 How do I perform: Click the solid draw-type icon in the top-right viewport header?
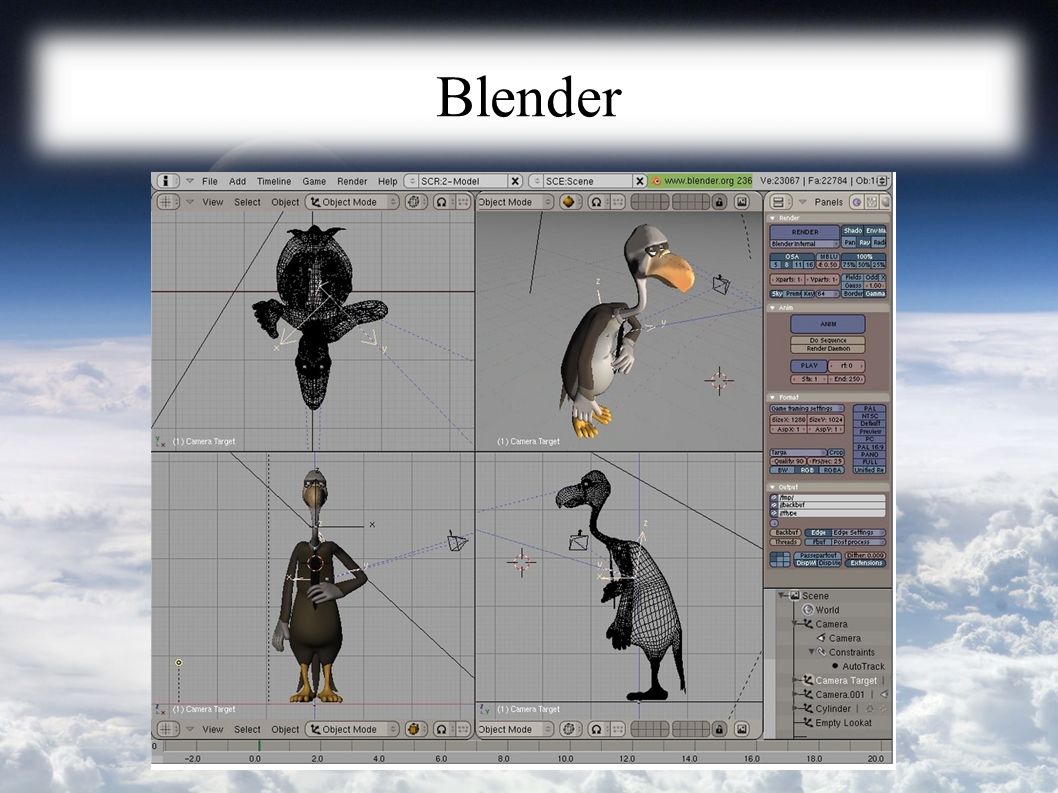click(x=568, y=202)
